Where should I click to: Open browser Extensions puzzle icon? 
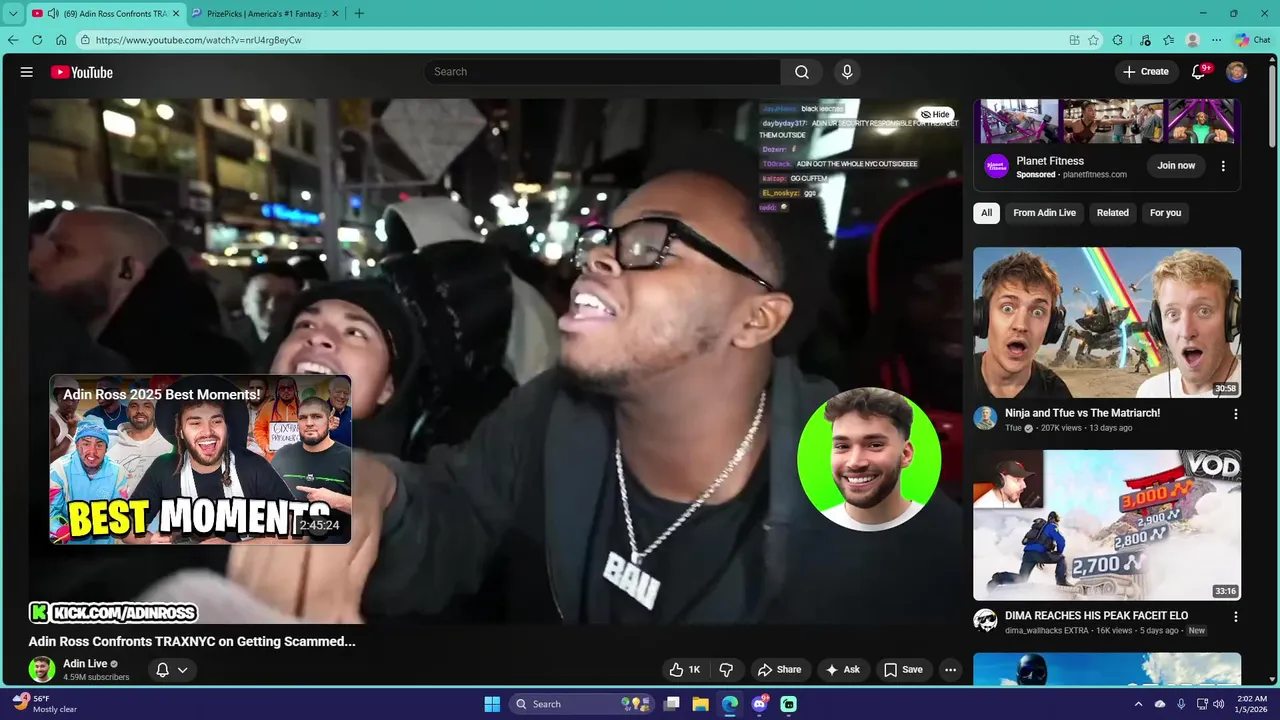(1118, 40)
